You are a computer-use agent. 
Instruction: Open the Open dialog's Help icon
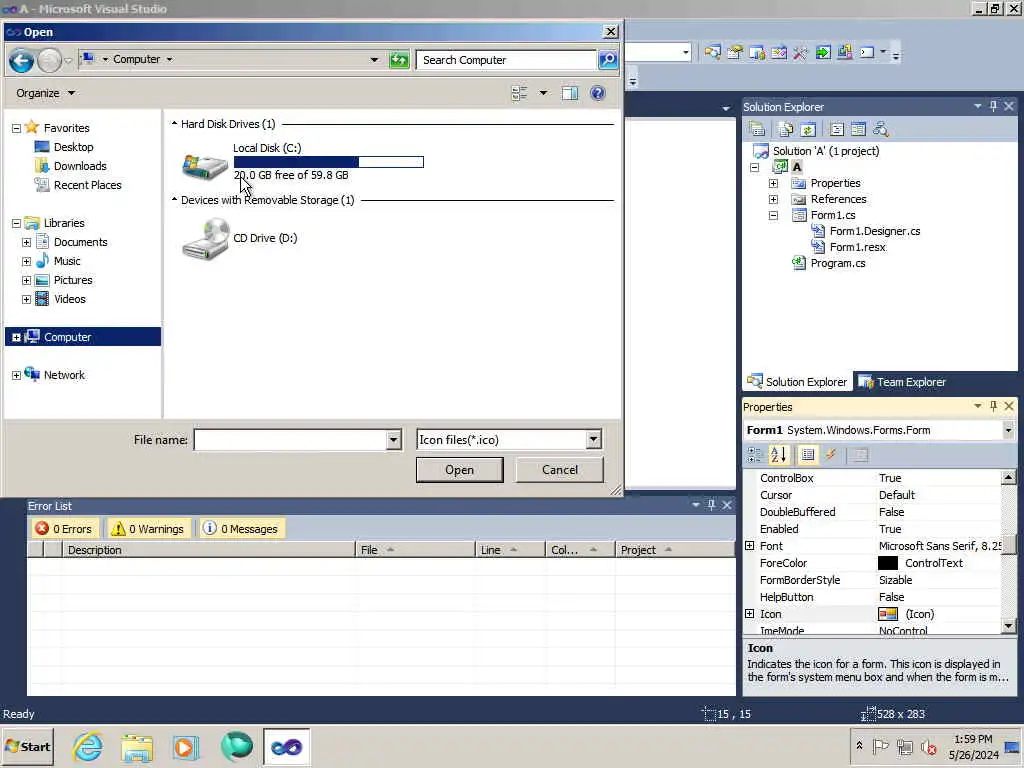tap(598, 93)
